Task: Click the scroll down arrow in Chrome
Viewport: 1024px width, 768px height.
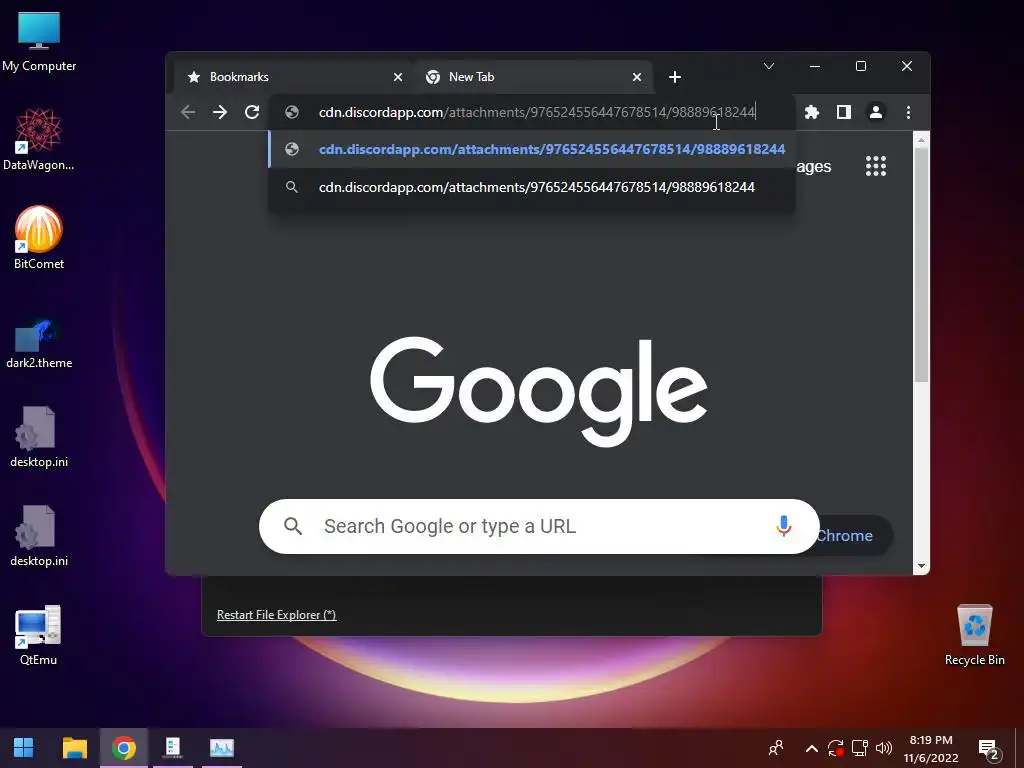Action: point(921,566)
